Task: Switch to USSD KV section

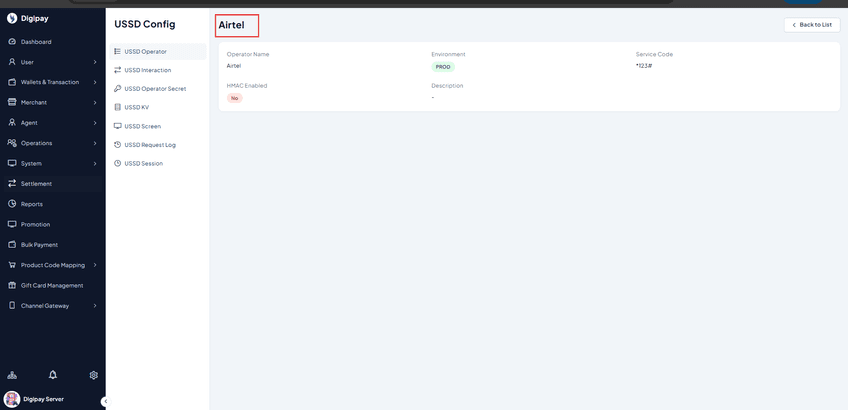Action: click(x=157, y=108)
